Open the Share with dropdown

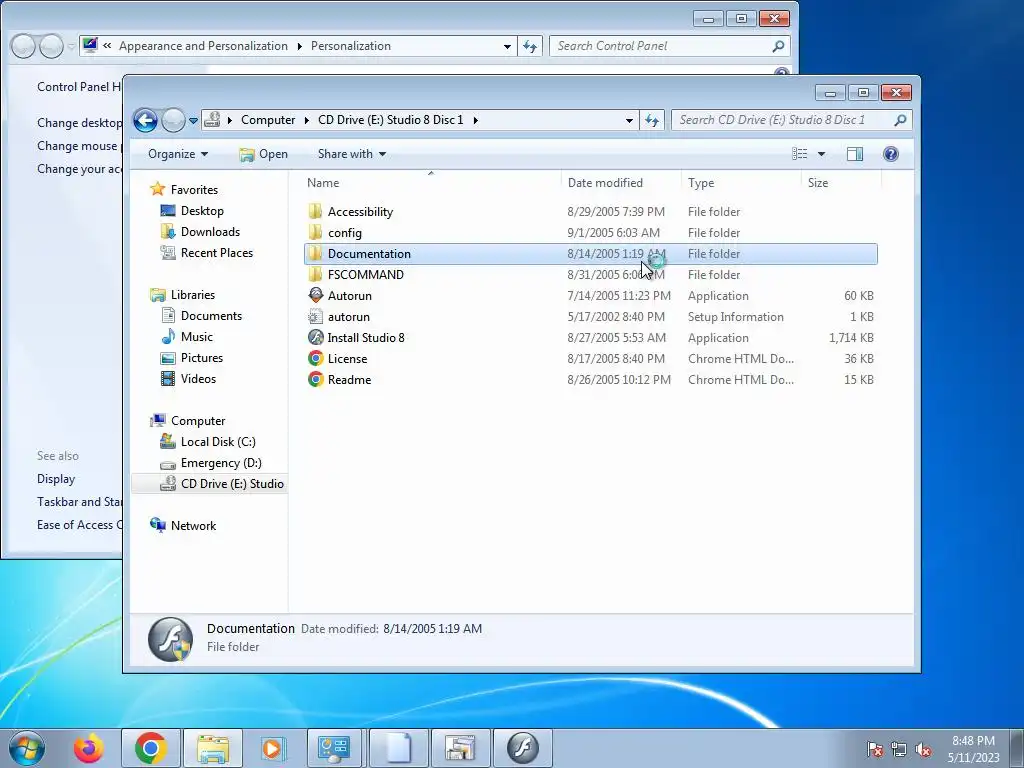351,154
